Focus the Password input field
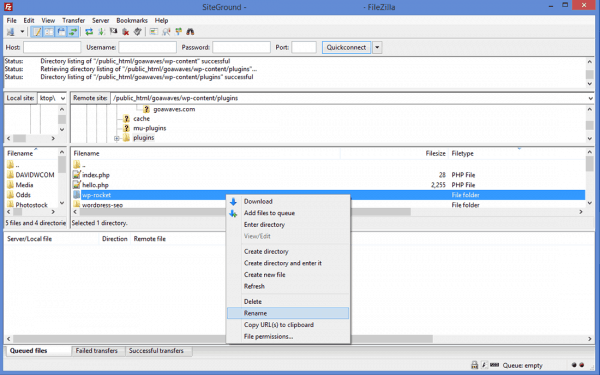 241,47
